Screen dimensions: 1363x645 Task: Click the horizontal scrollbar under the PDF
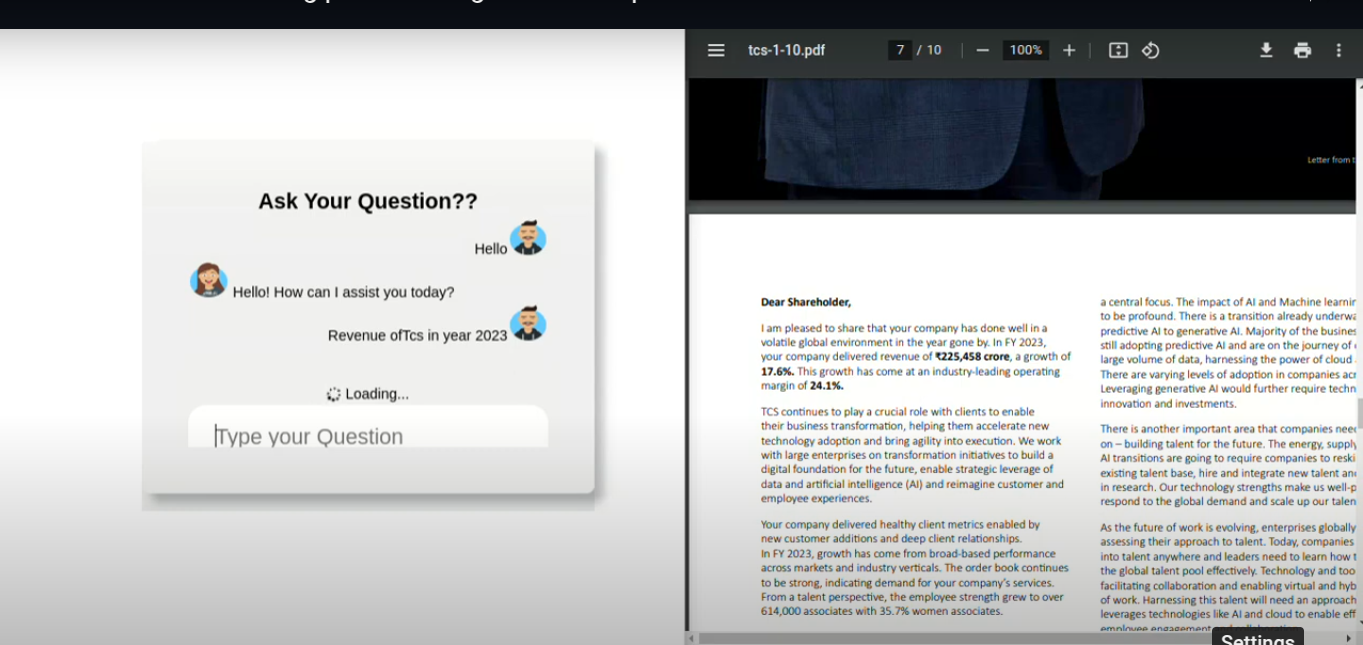[x=950, y=638]
